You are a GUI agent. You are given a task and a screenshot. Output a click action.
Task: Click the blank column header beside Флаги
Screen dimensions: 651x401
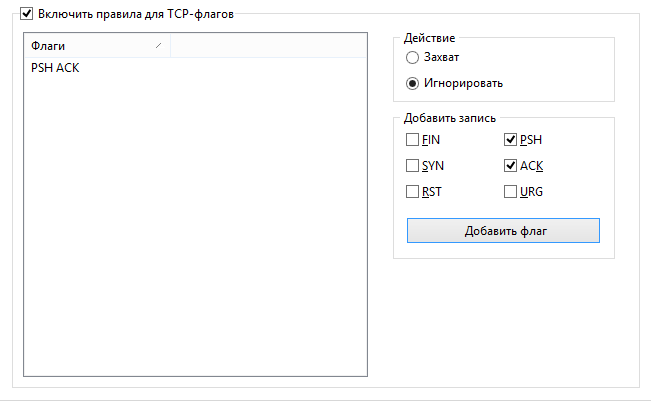click(268, 46)
